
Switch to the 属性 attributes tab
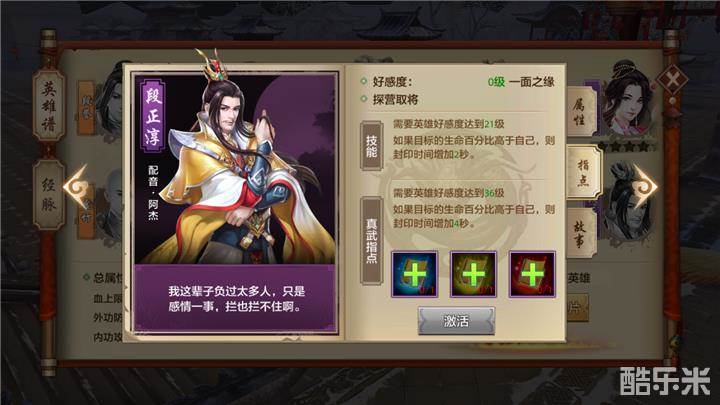(x=581, y=112)
